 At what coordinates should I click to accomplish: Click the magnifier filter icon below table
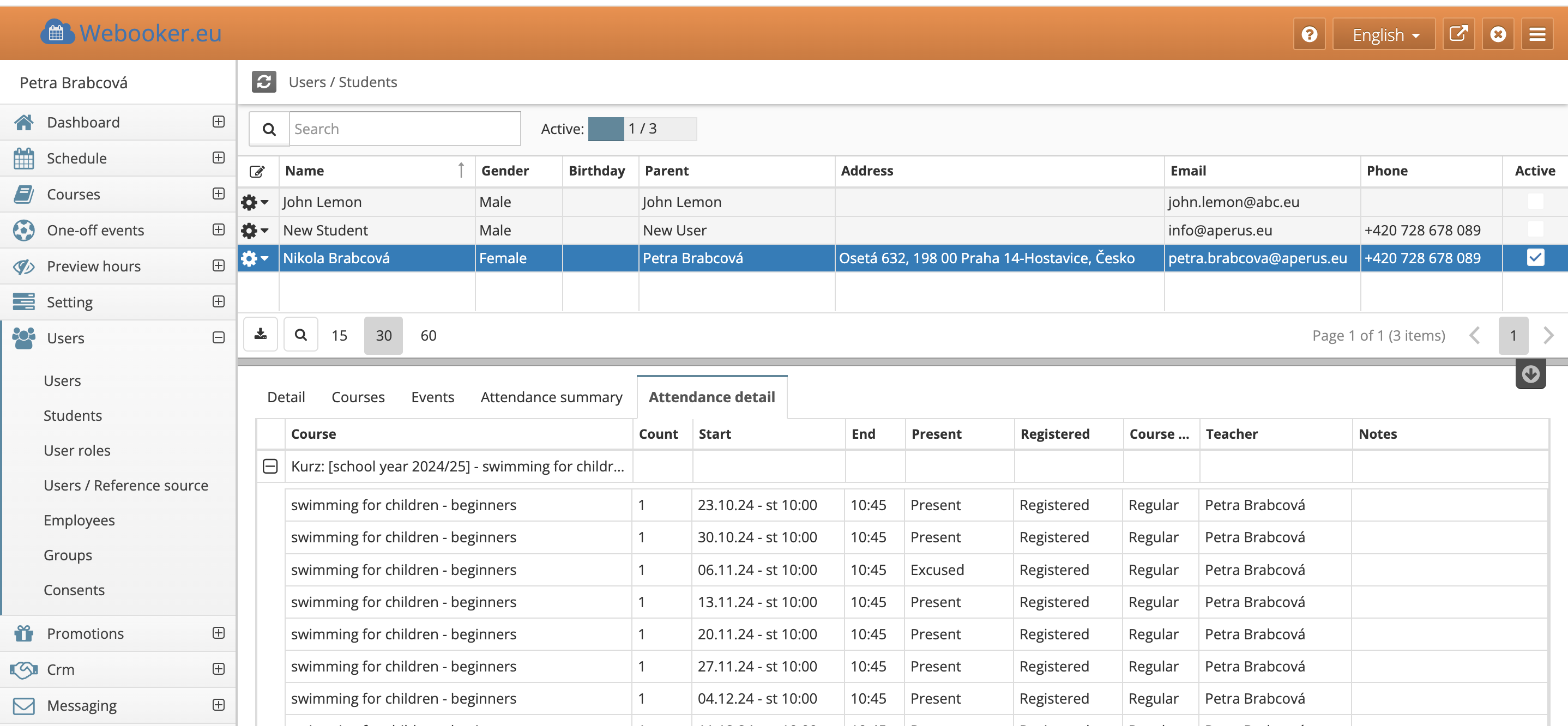coord(301,334)
